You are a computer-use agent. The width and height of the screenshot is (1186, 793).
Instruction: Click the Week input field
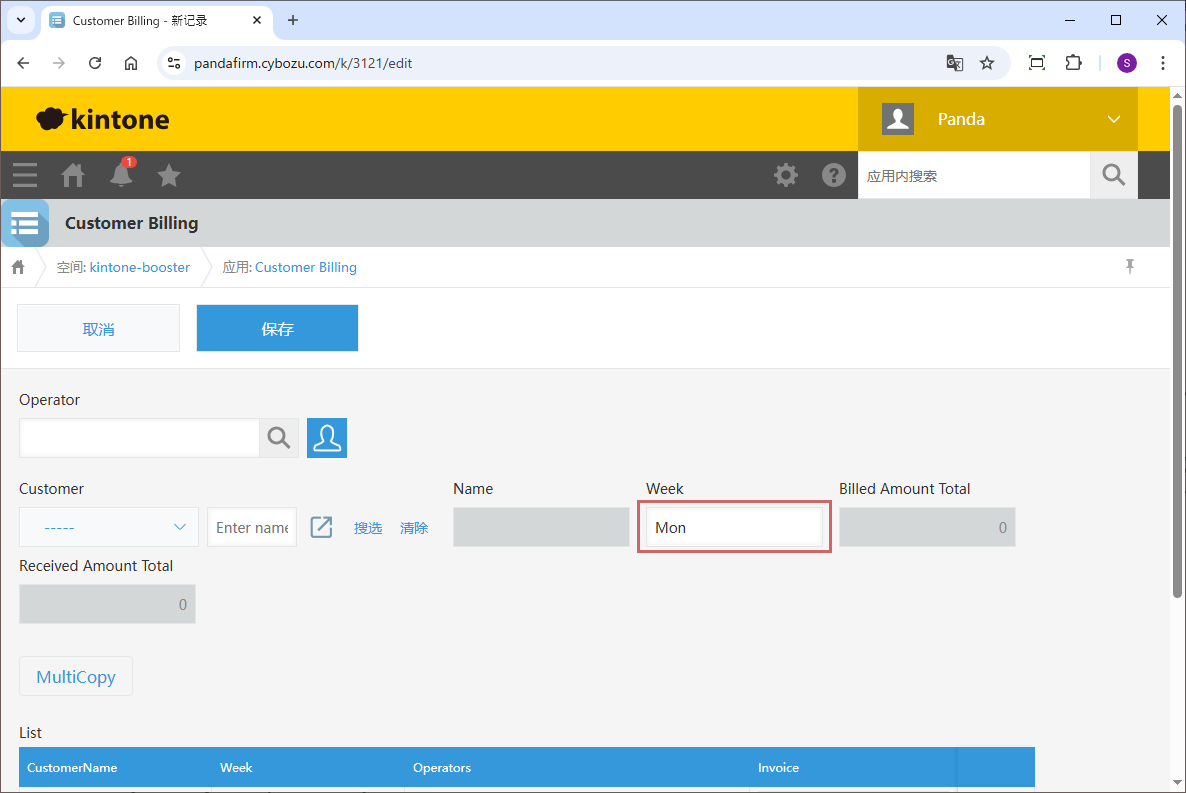734,527
